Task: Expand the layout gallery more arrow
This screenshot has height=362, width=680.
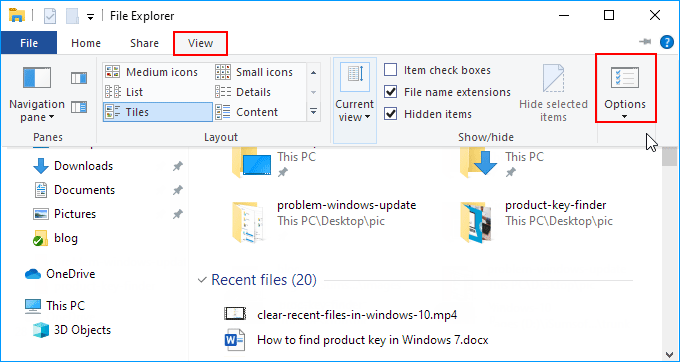Action: [314, 112]
